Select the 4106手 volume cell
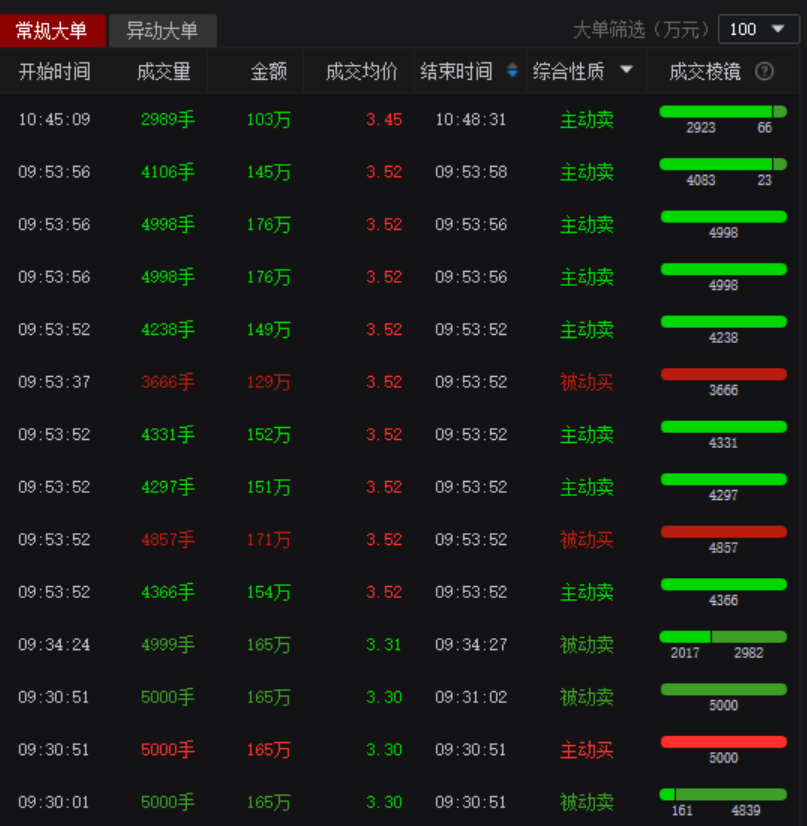Viewport: 807px width, 826px height. coord(168,172)
